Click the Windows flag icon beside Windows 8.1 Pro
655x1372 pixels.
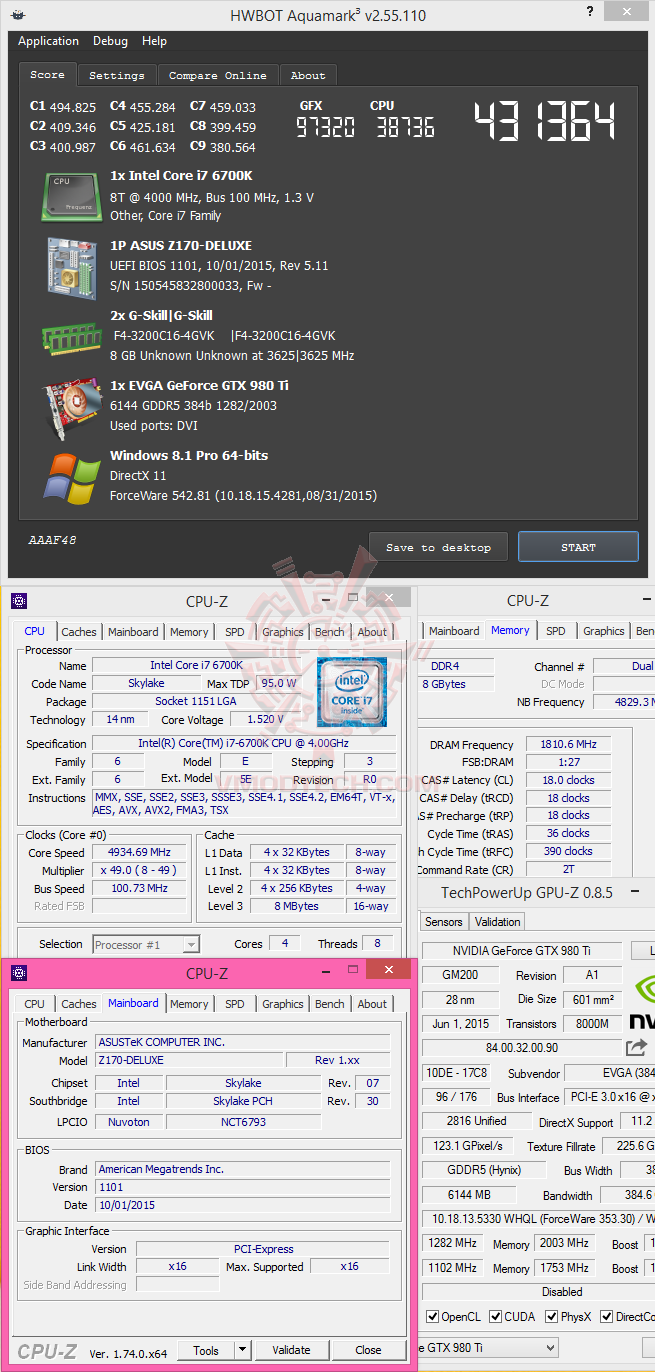pyautogui.click(x=71, y=478)
